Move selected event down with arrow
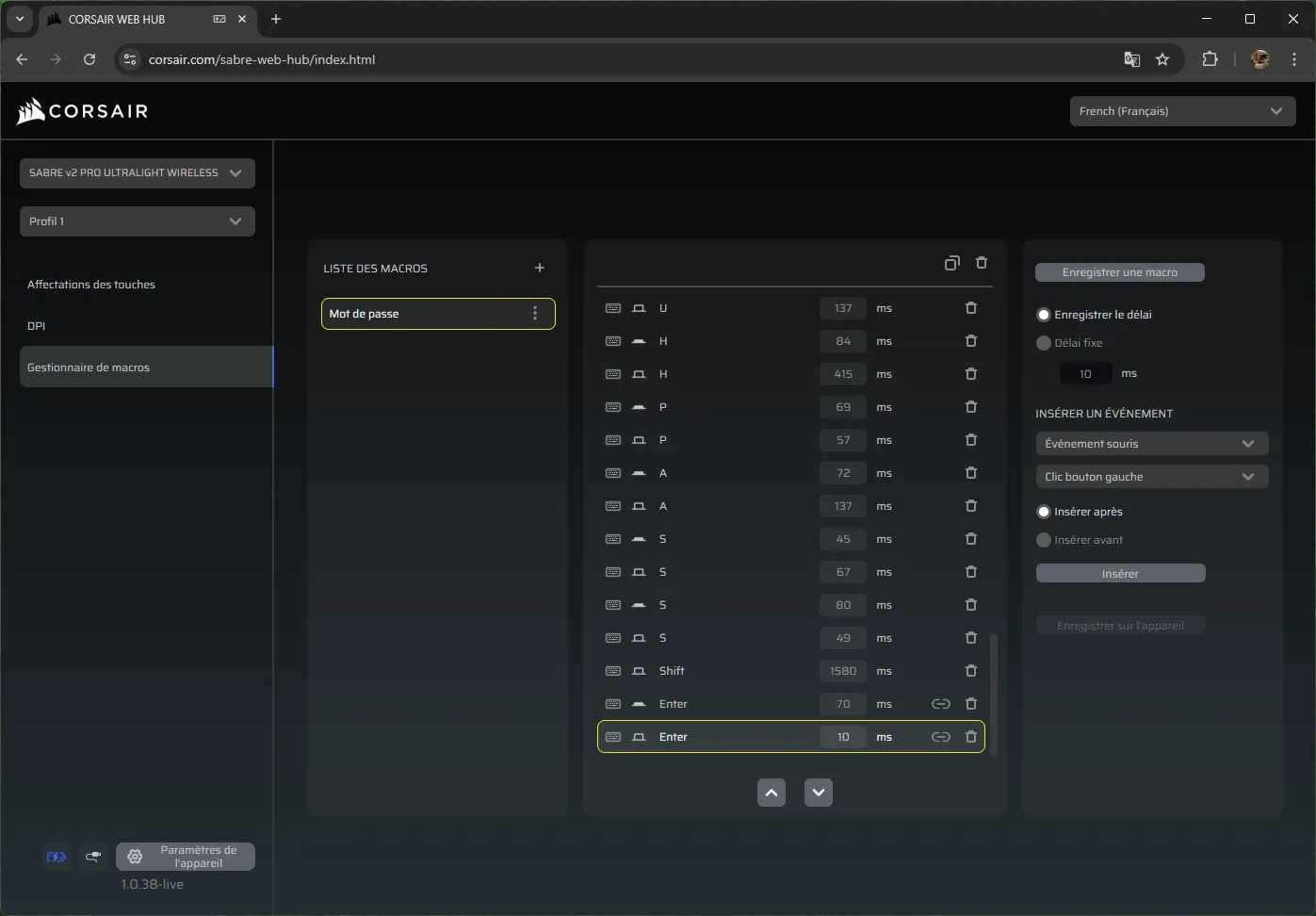 (819, 793)
